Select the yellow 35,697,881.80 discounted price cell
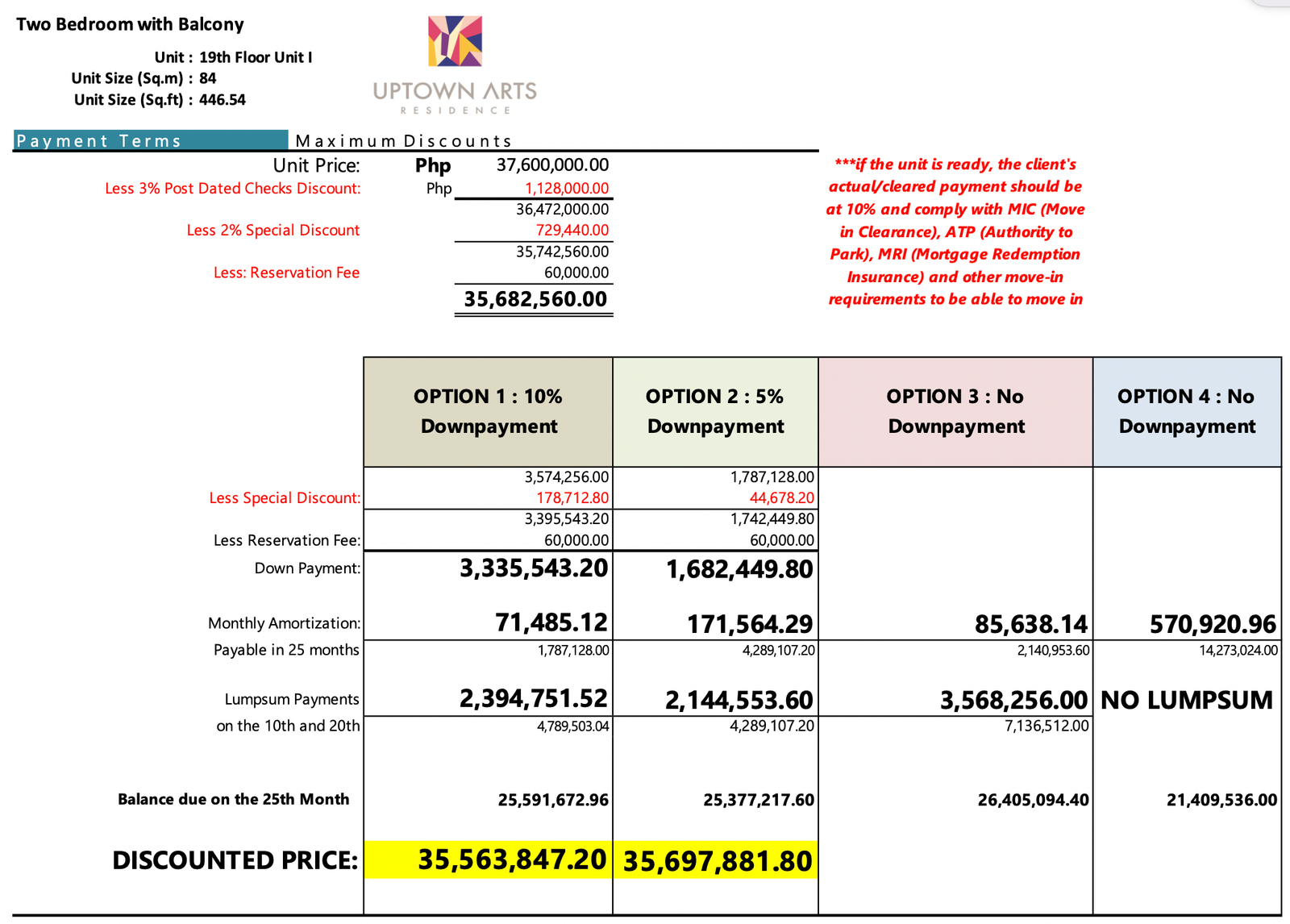The height and width of the screenshot is (924, 1290). [717, 861]
